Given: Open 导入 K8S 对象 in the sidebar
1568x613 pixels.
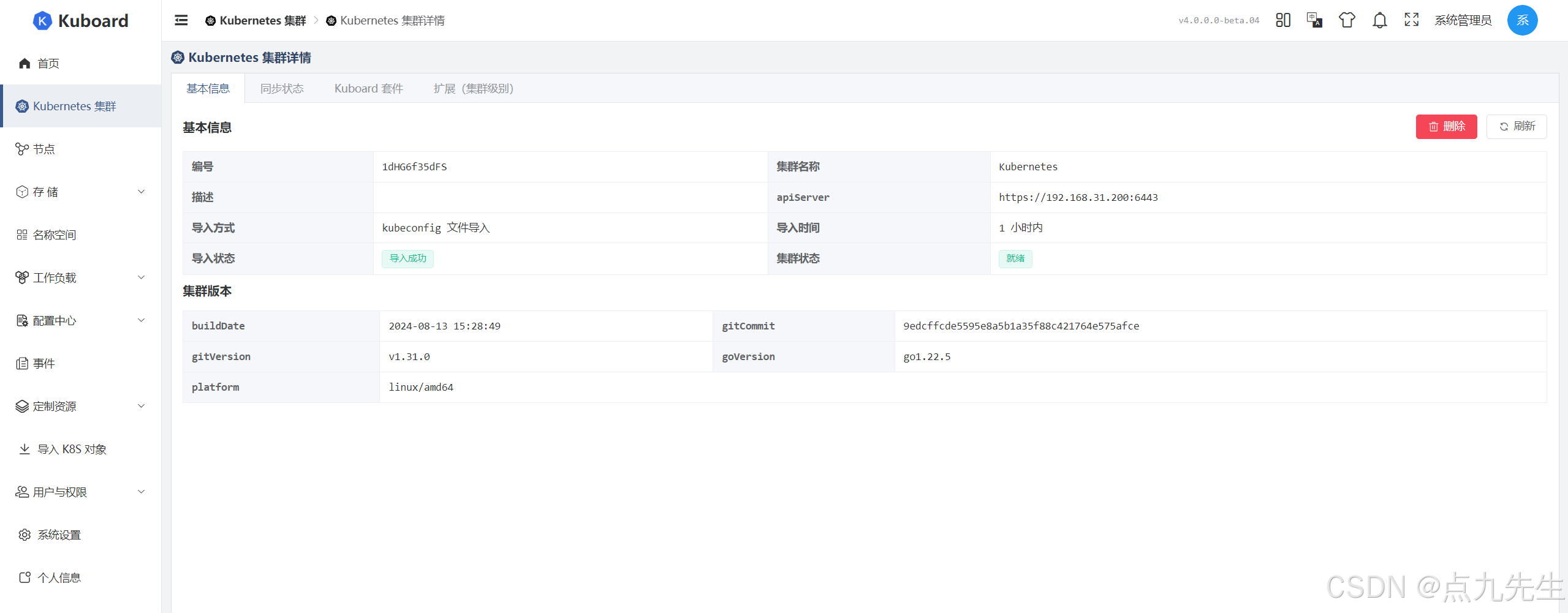Looking at the screenshot, I should point(81,449).
